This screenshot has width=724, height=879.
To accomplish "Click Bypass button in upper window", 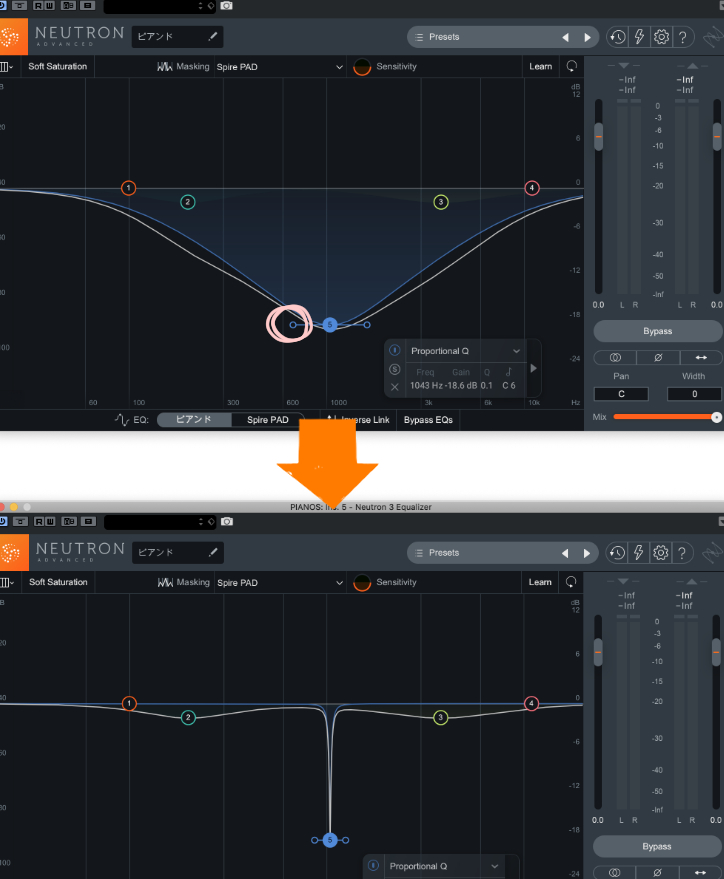I will tap(658, 331).
